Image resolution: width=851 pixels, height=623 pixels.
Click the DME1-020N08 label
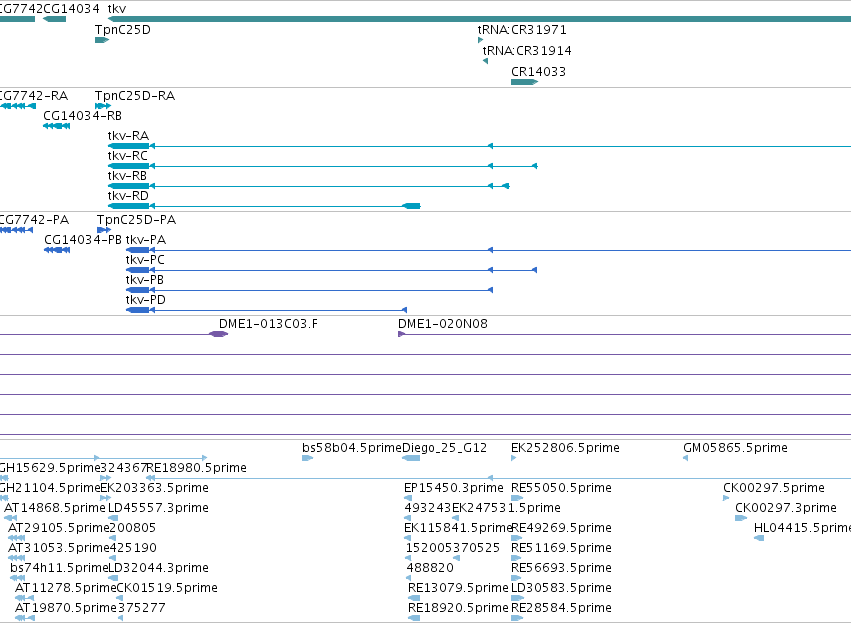tap(442, 324)
